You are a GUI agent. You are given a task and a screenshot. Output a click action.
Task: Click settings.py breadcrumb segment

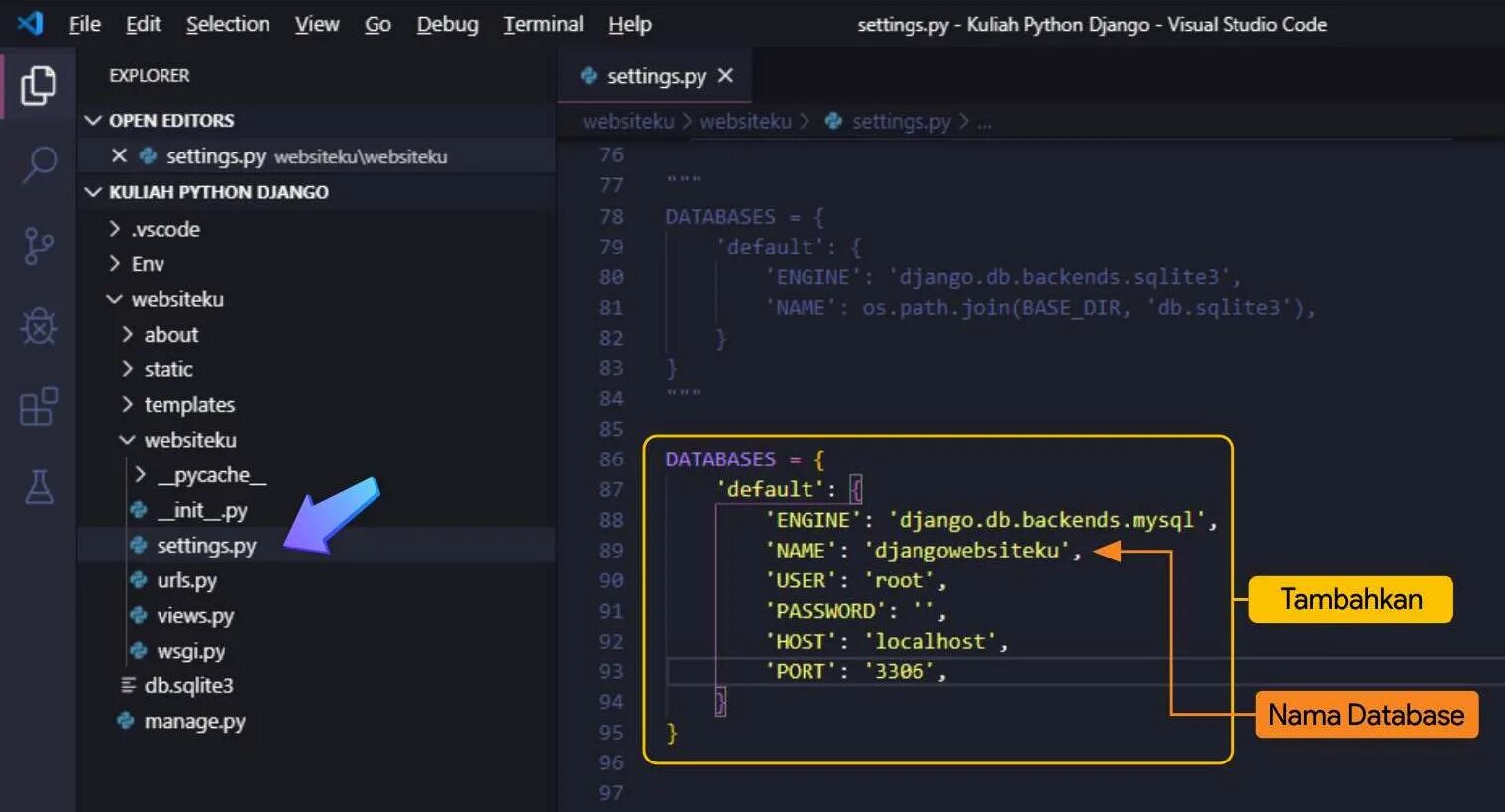(x=901, y=121)
